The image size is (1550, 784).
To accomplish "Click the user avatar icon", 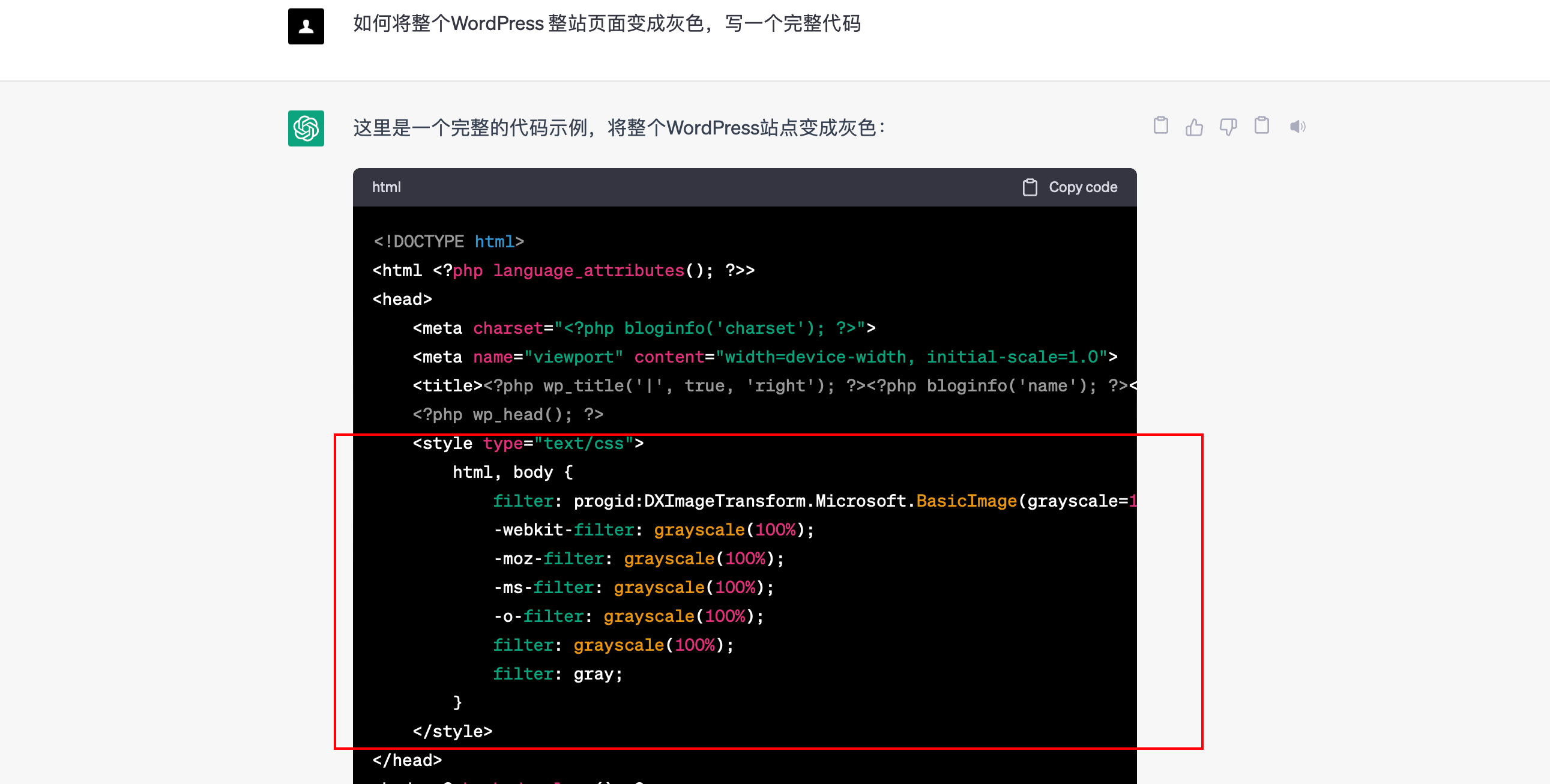I will point(306,26).
